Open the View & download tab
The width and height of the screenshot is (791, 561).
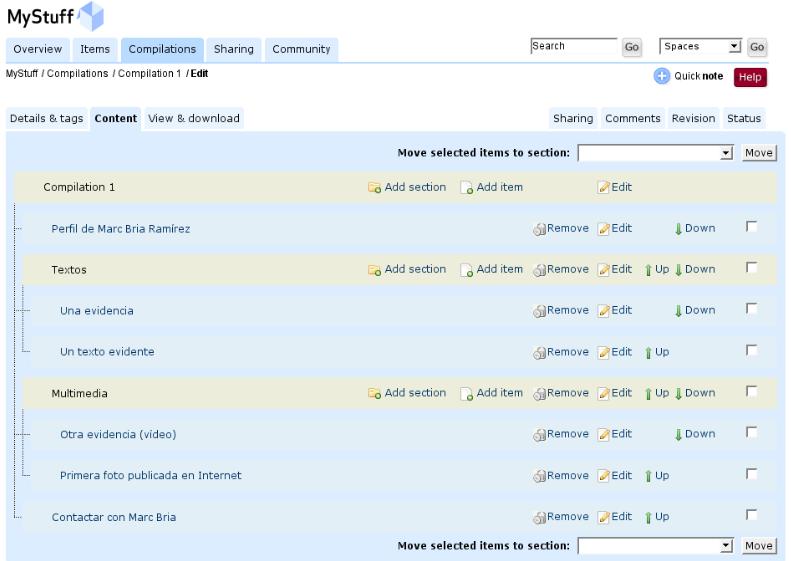194,118
